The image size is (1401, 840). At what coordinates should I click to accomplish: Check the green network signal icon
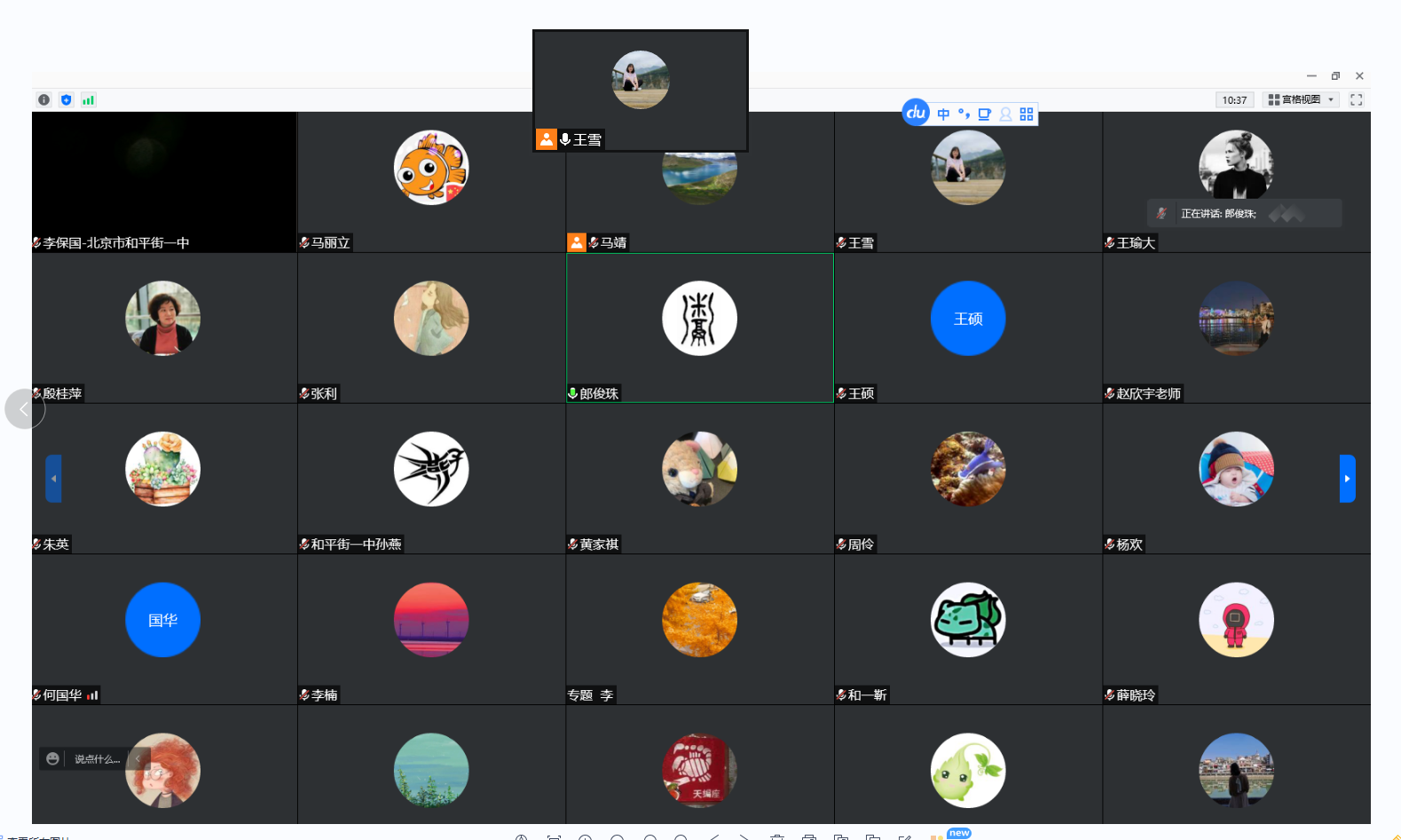click(x=88, y=100)
